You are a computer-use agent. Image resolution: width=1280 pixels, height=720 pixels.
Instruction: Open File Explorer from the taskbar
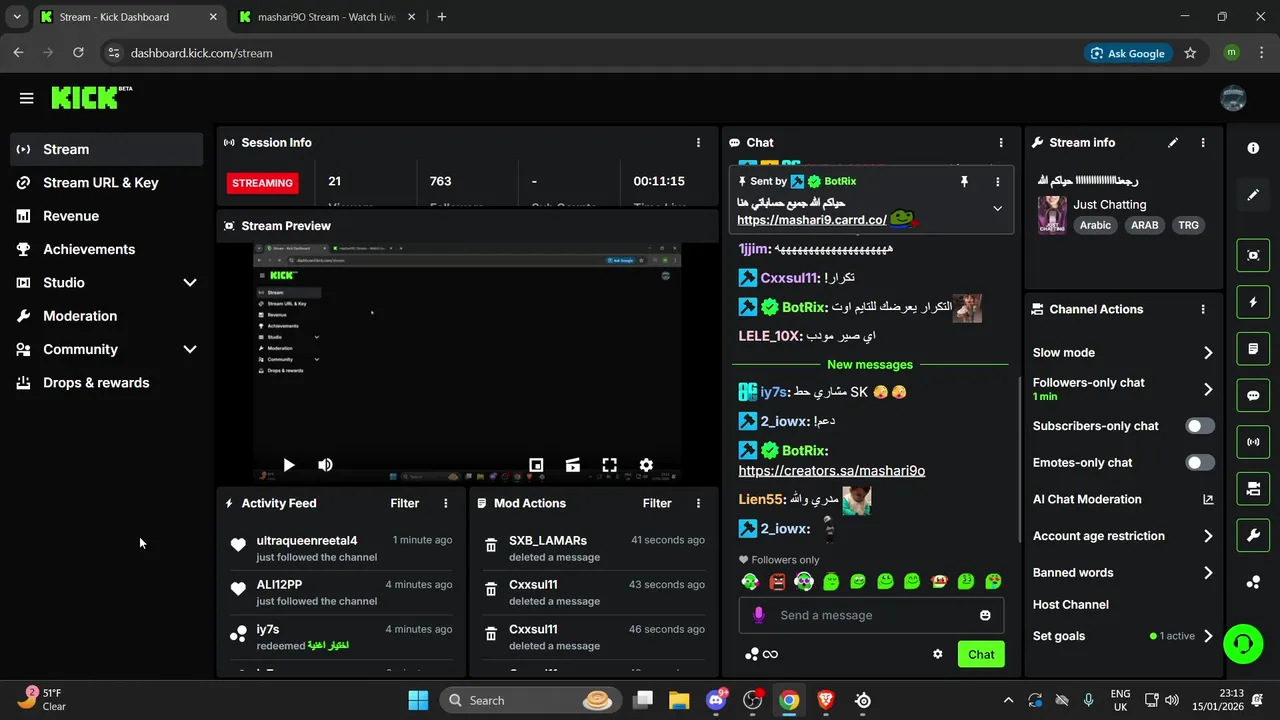[679, 700]
